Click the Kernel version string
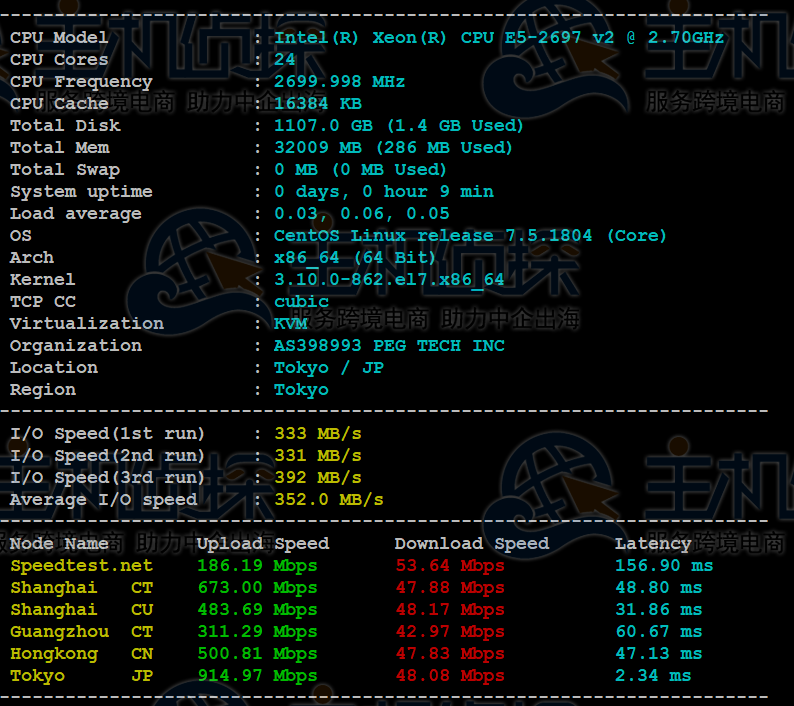 pyautogui.click(x=389, y=280)
